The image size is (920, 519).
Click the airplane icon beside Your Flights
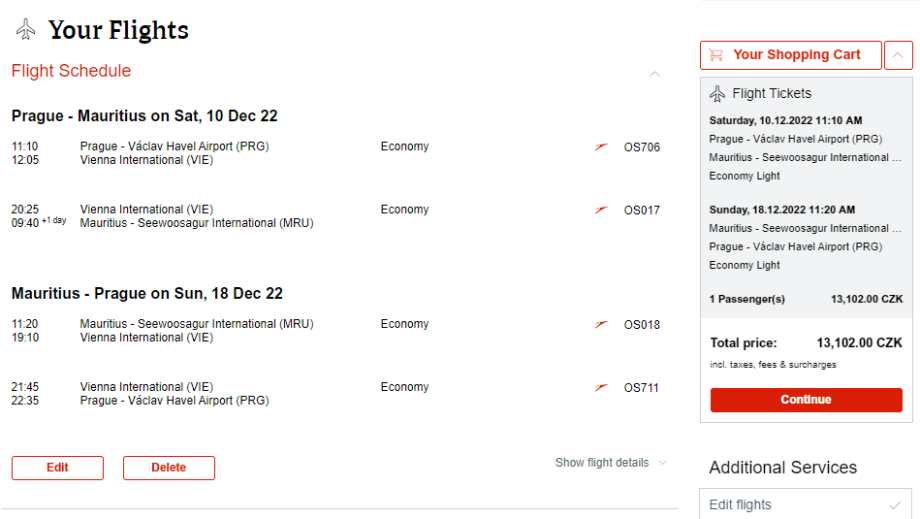point(26,30)
